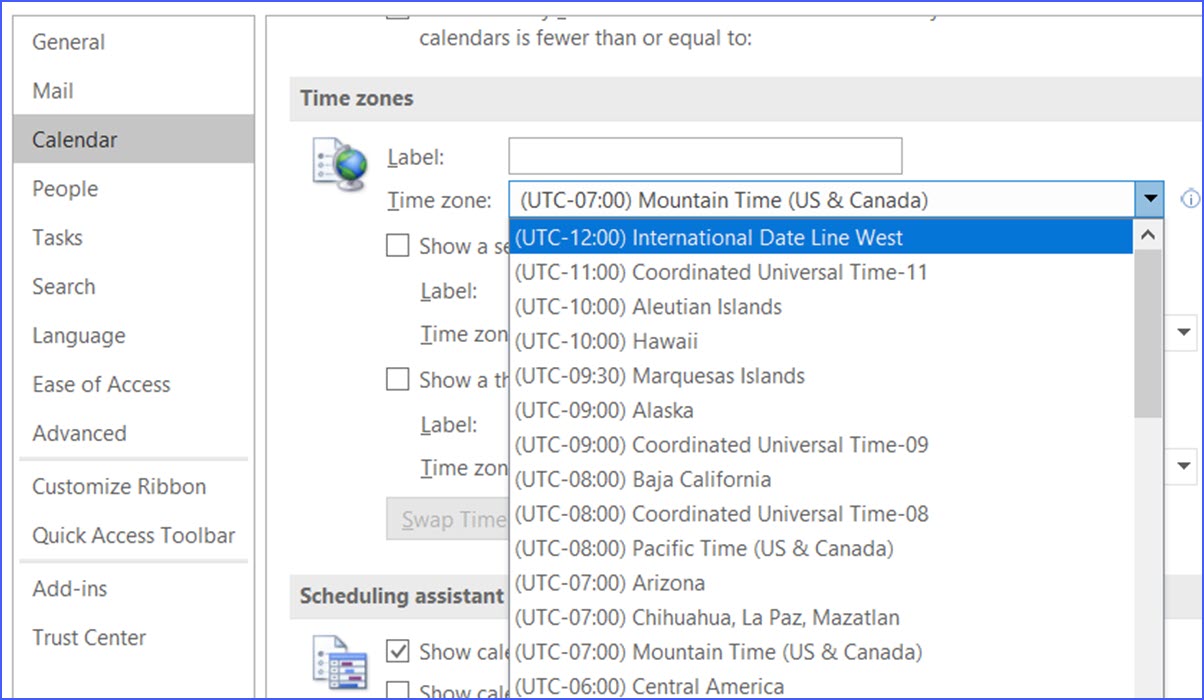
Task: Select the Tasks category in the sidebar
Action: point(57,238)
